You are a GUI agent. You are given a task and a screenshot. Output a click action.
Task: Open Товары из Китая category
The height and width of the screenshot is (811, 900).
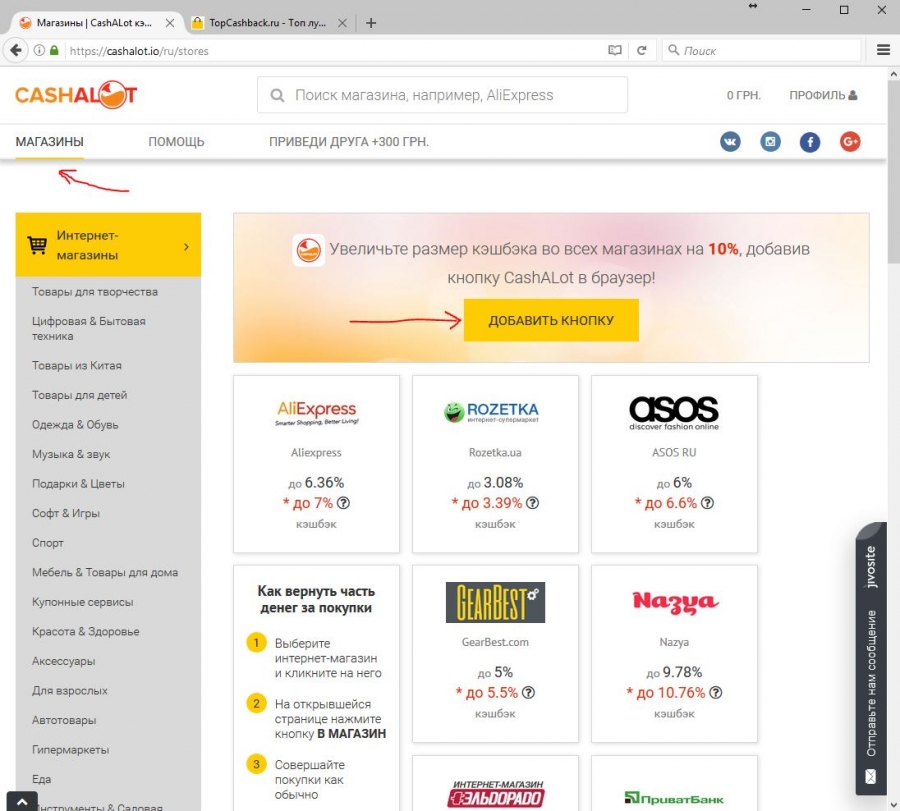point(77,366)
